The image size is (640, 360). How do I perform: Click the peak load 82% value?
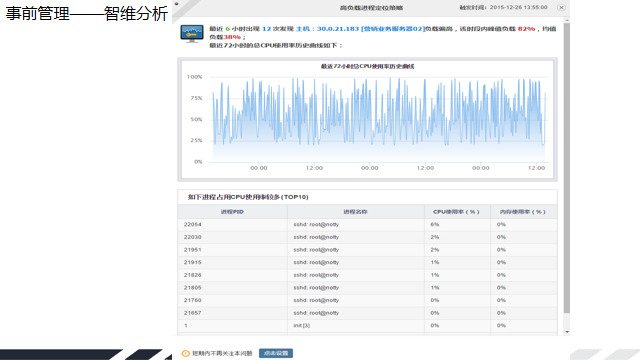click(x=526, y=29)
